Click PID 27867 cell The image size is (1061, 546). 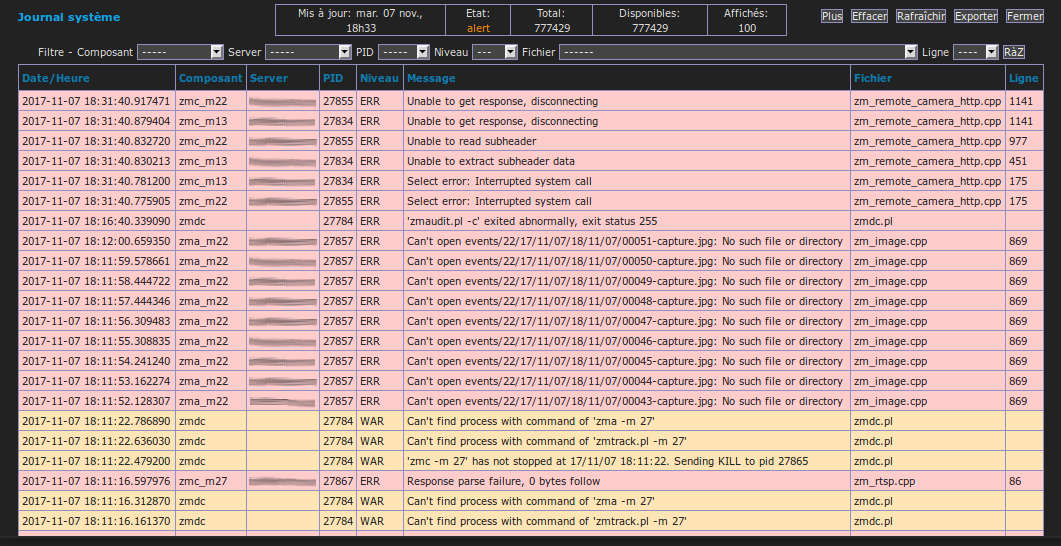tap(338, 482)
